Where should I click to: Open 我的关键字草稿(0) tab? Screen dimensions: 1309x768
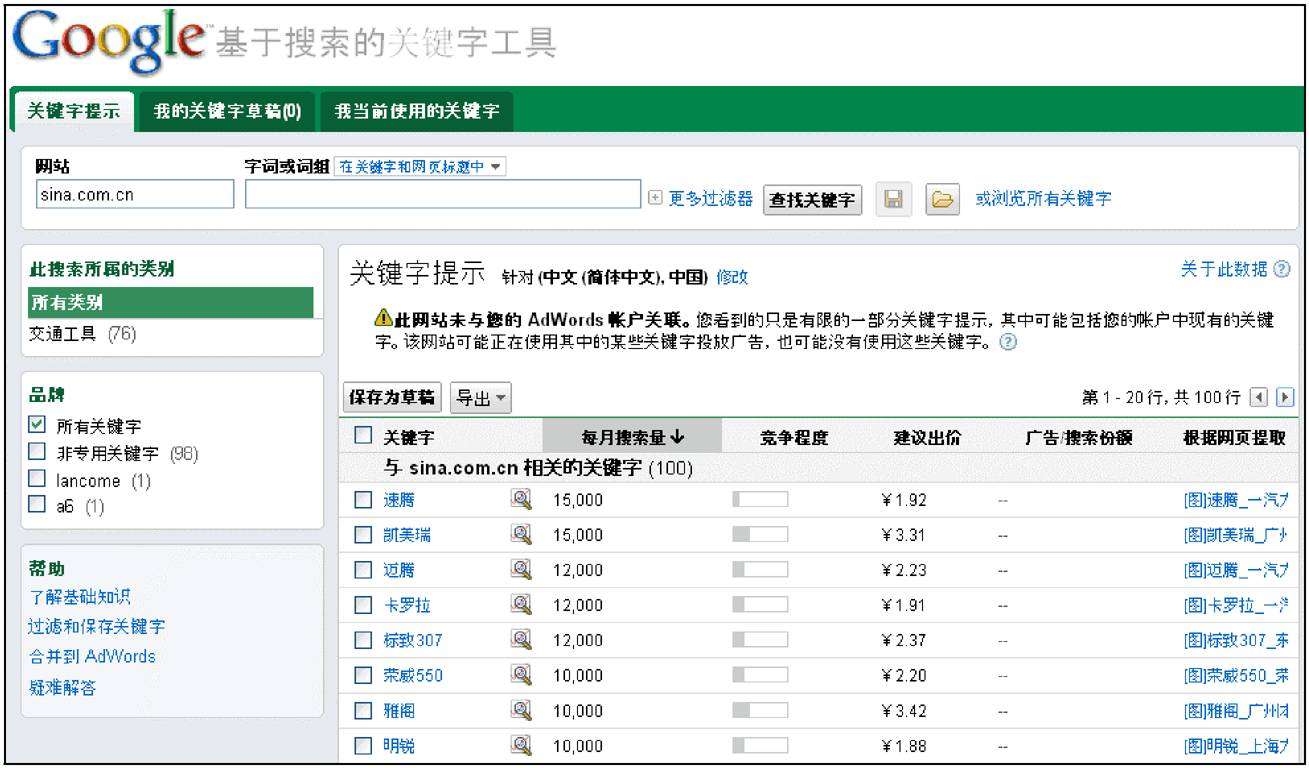[227, 110]
